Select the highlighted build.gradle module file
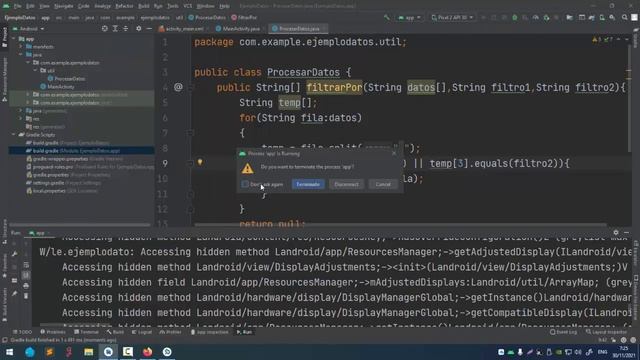 point(81,151)
